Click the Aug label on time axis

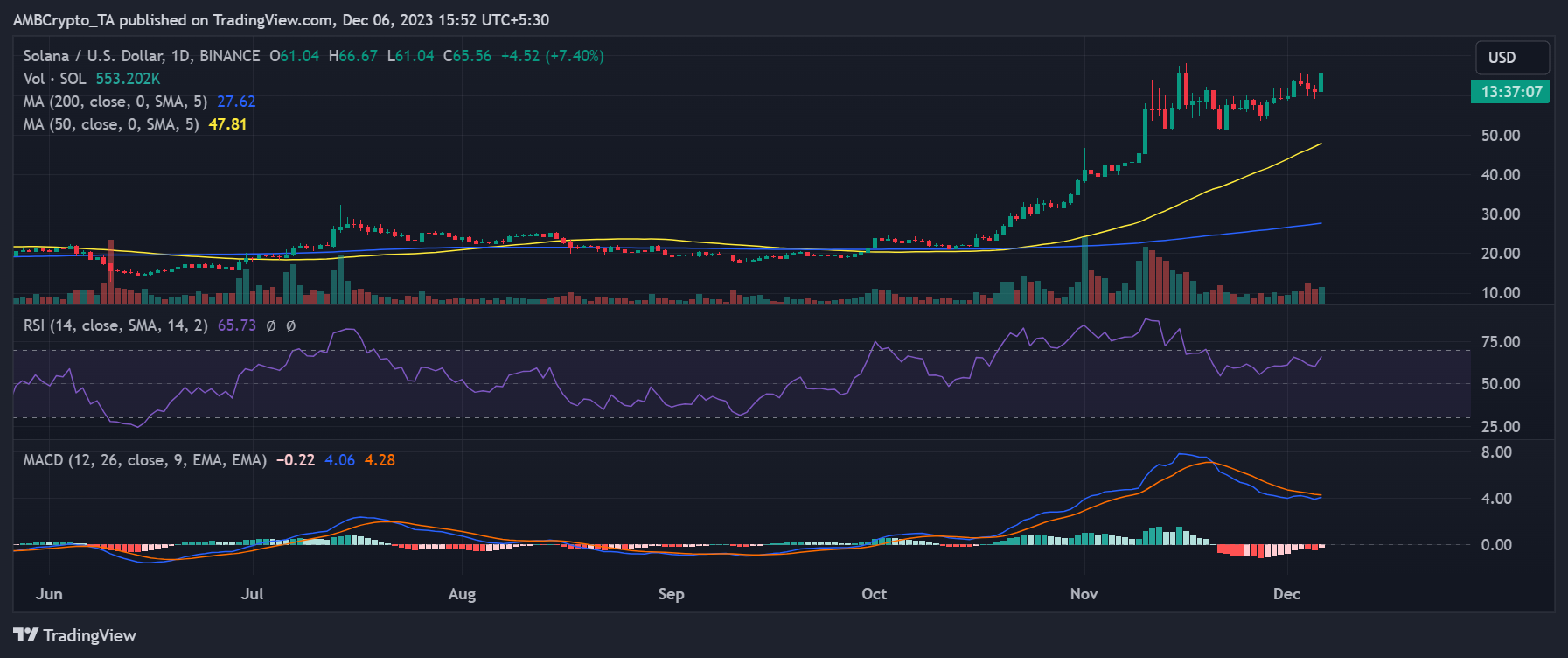462,594
